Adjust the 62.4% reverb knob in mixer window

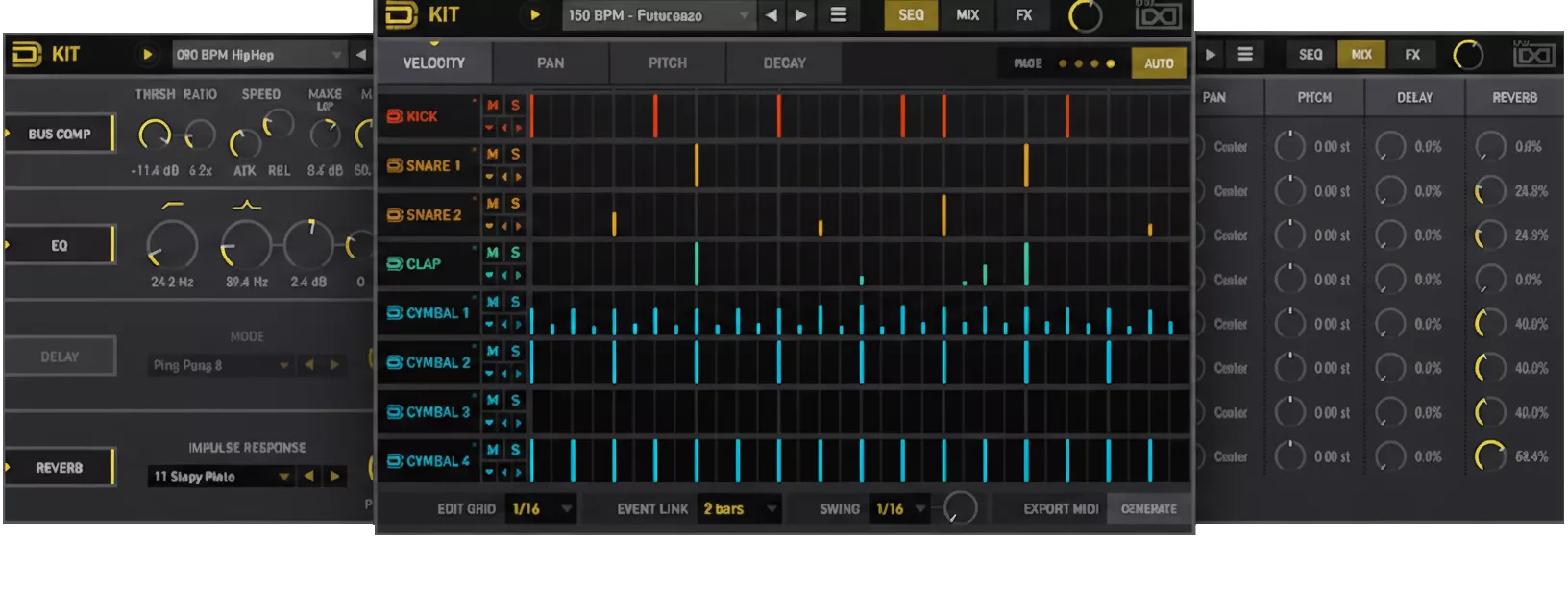click(1490, 456)
